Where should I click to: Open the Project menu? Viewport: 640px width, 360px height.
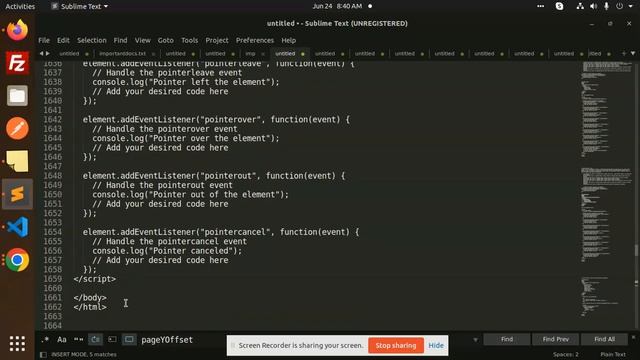point(217,40)
